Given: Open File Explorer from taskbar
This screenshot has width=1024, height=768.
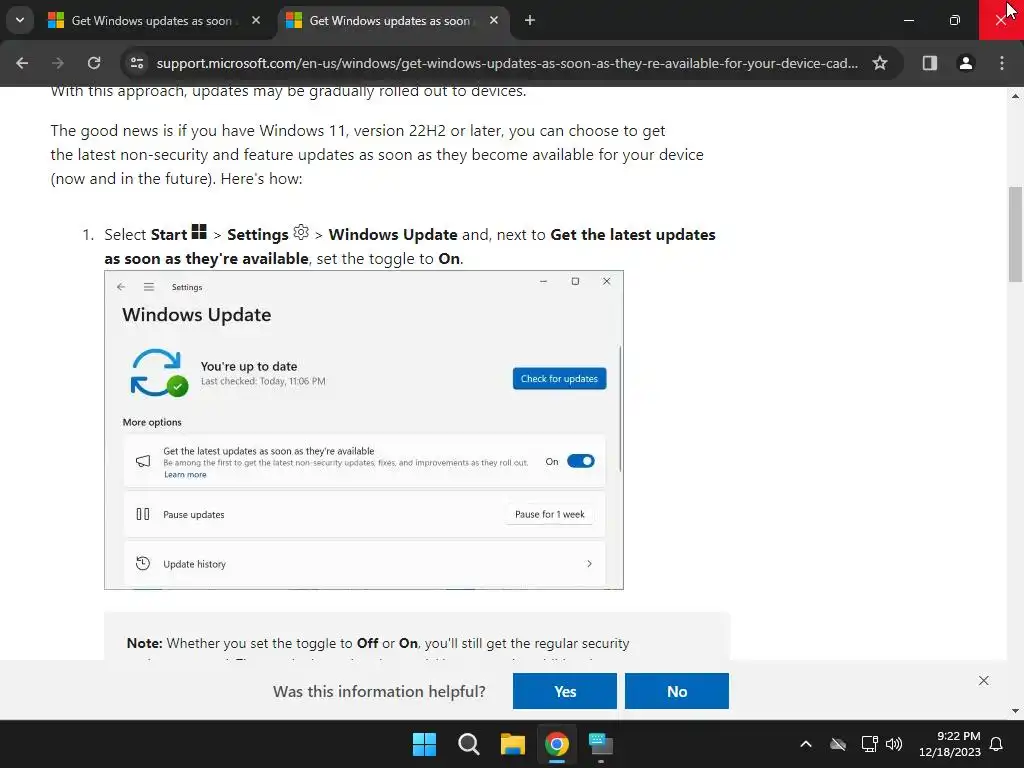Looking at the screenshot, I should (x=513, y=744).
